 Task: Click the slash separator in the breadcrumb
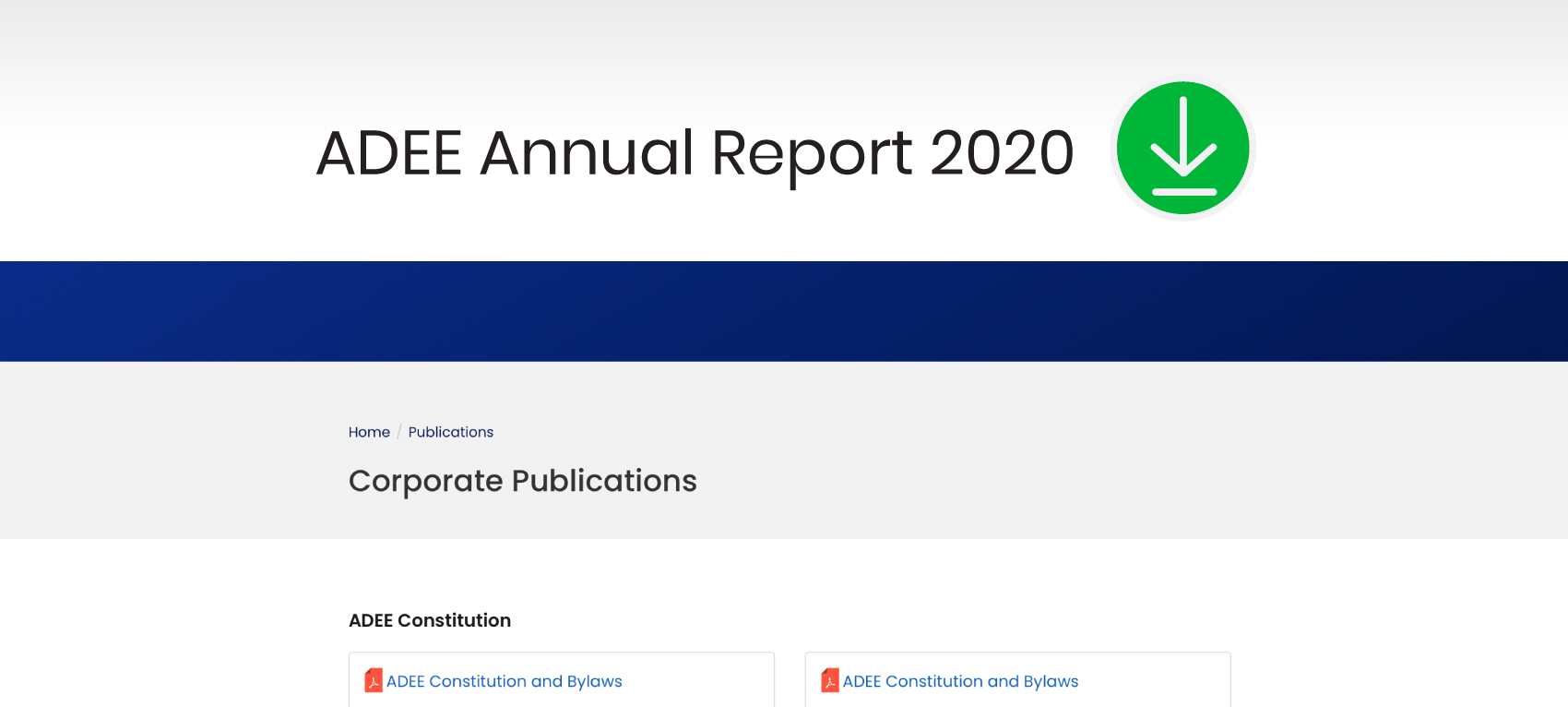pyautogui.click(x=399, y=432)
